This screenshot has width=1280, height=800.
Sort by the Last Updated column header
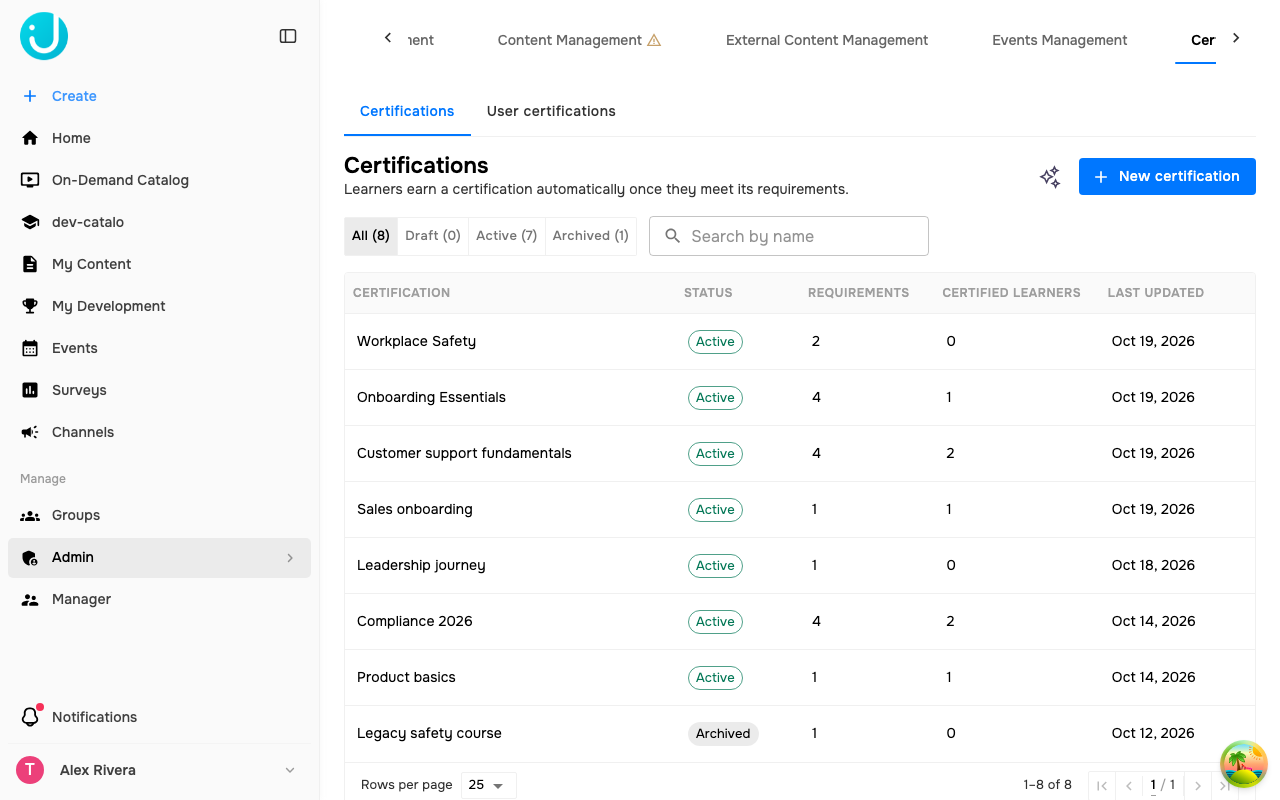coord(1155,293)
